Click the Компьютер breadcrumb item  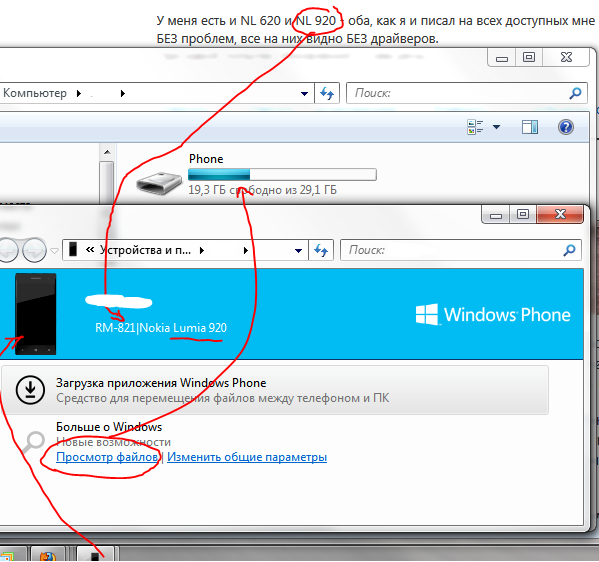35,93
